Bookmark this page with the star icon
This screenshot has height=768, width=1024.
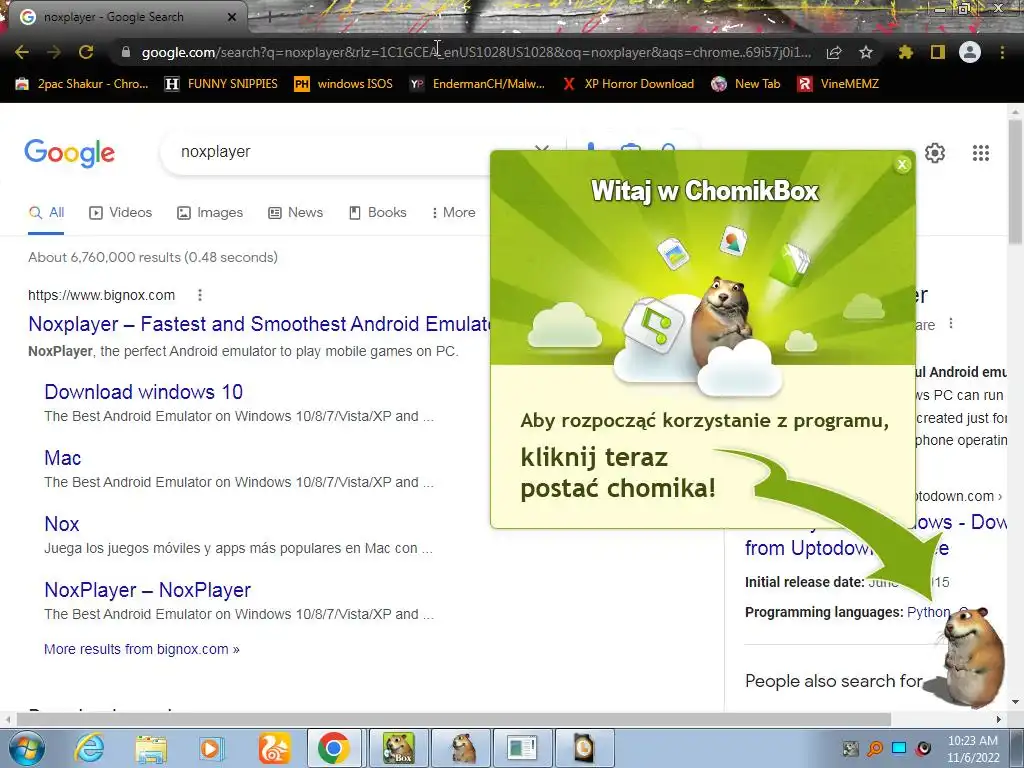click(866, 52)
